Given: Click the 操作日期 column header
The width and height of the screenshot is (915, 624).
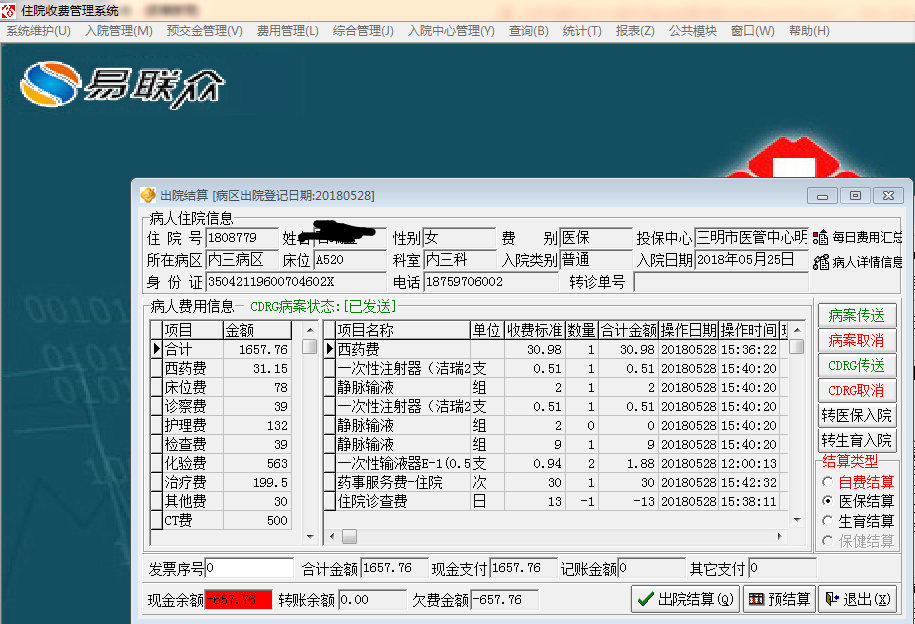Looking at the screenshot, I should coord(689,330).
